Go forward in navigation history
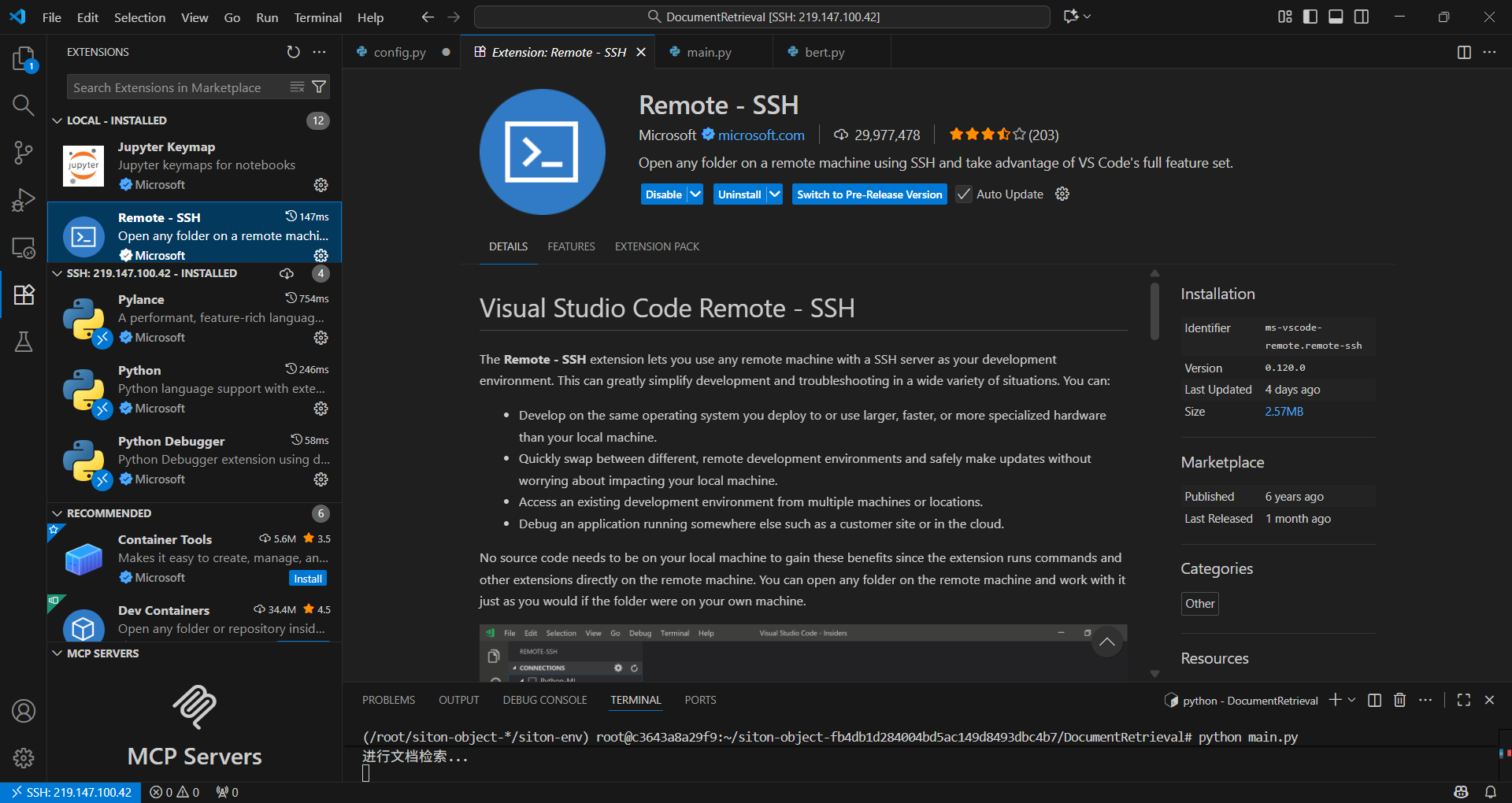Image resolution: width=1512 pixels, height=803 pixels. (x=454, y=17)
